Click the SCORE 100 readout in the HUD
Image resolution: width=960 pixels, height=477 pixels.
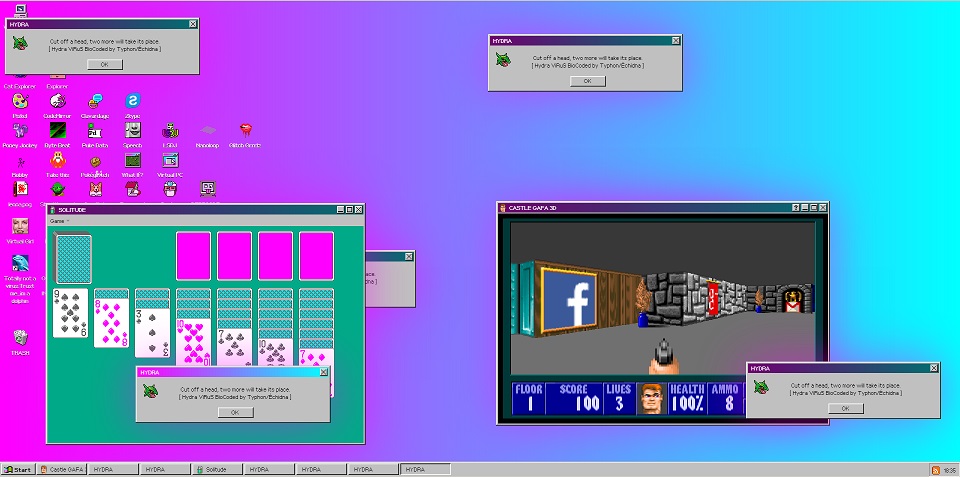tap(574, 398)
